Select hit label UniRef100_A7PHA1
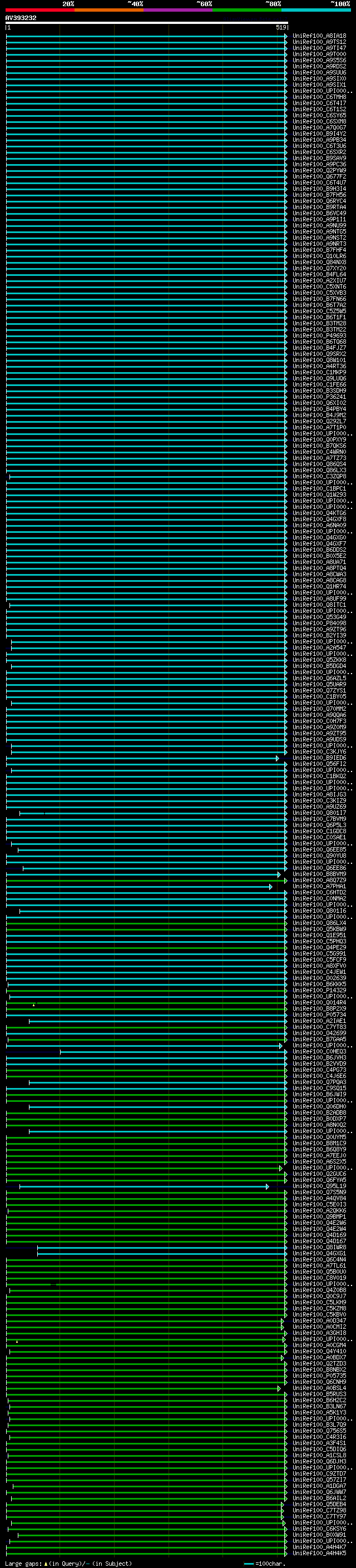The width and height of the screenshot is (356, 1568). 319,887
